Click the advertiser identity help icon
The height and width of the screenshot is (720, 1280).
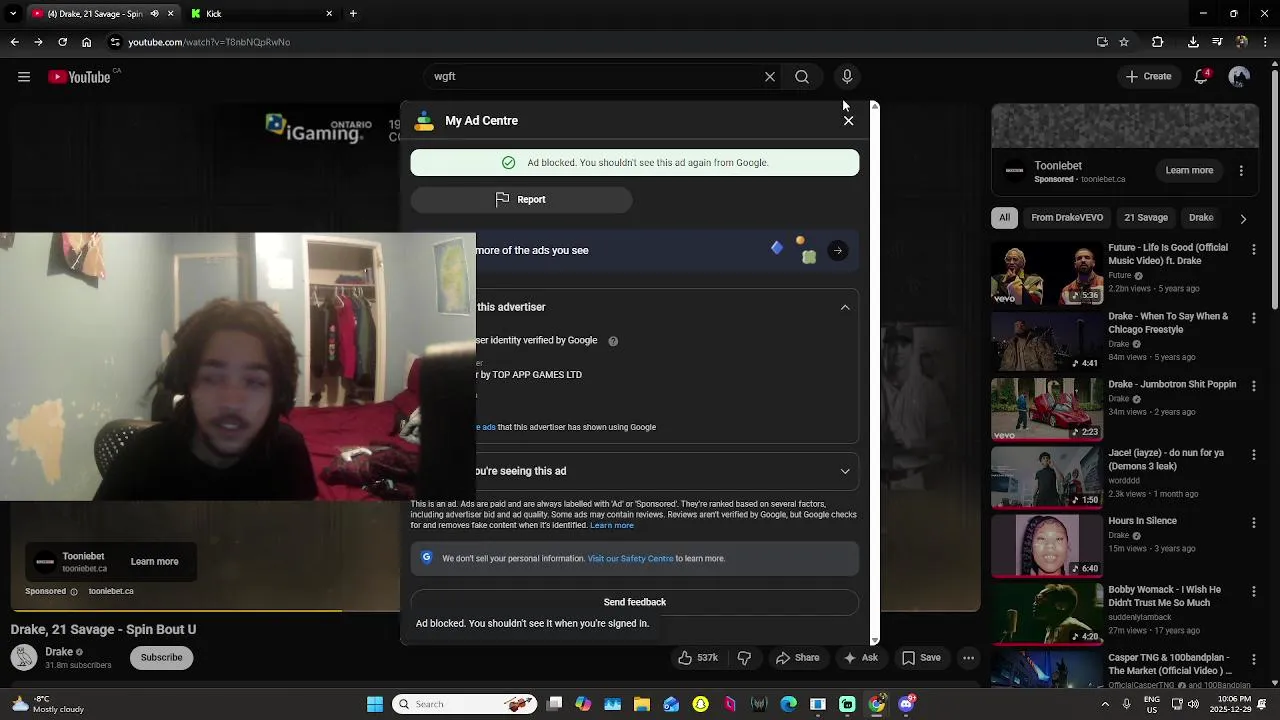(x=613, y=341)
